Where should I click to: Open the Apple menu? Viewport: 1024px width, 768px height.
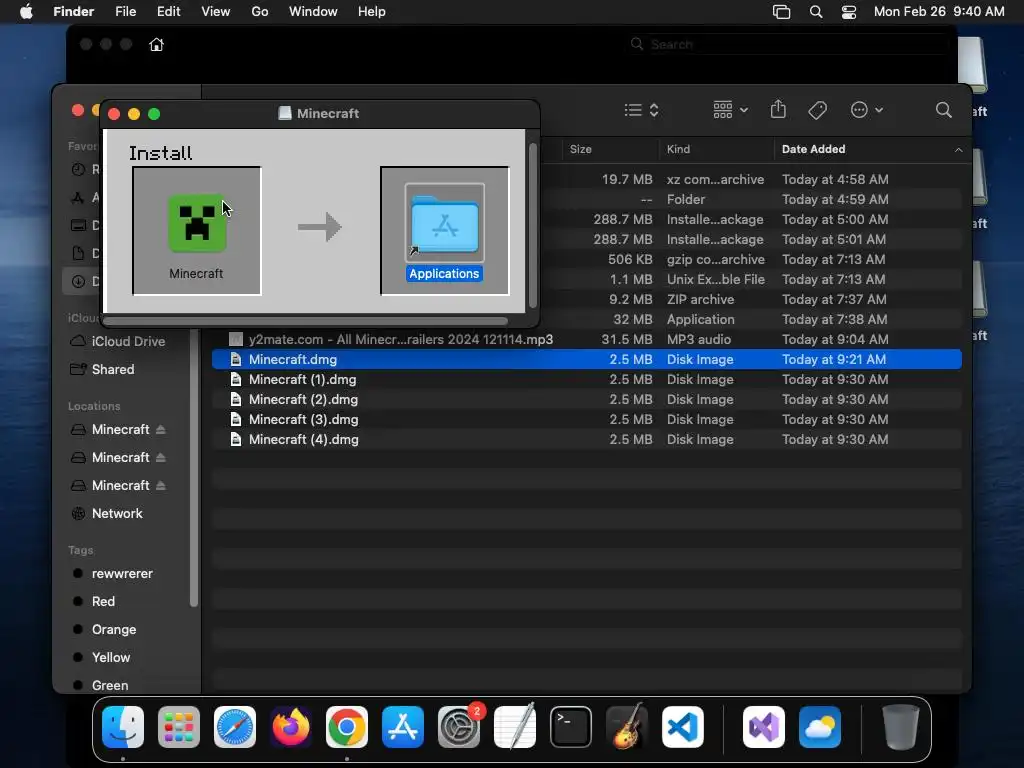(x=26, y=12)
